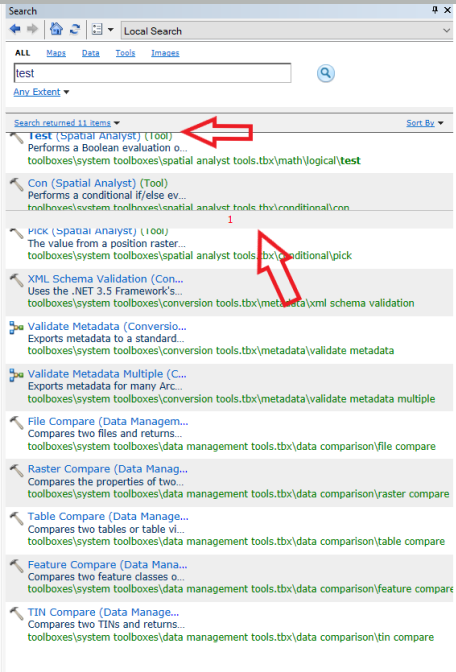Select description 'Performs a Boolean evaluation o...'

click(x=108, y=148)
